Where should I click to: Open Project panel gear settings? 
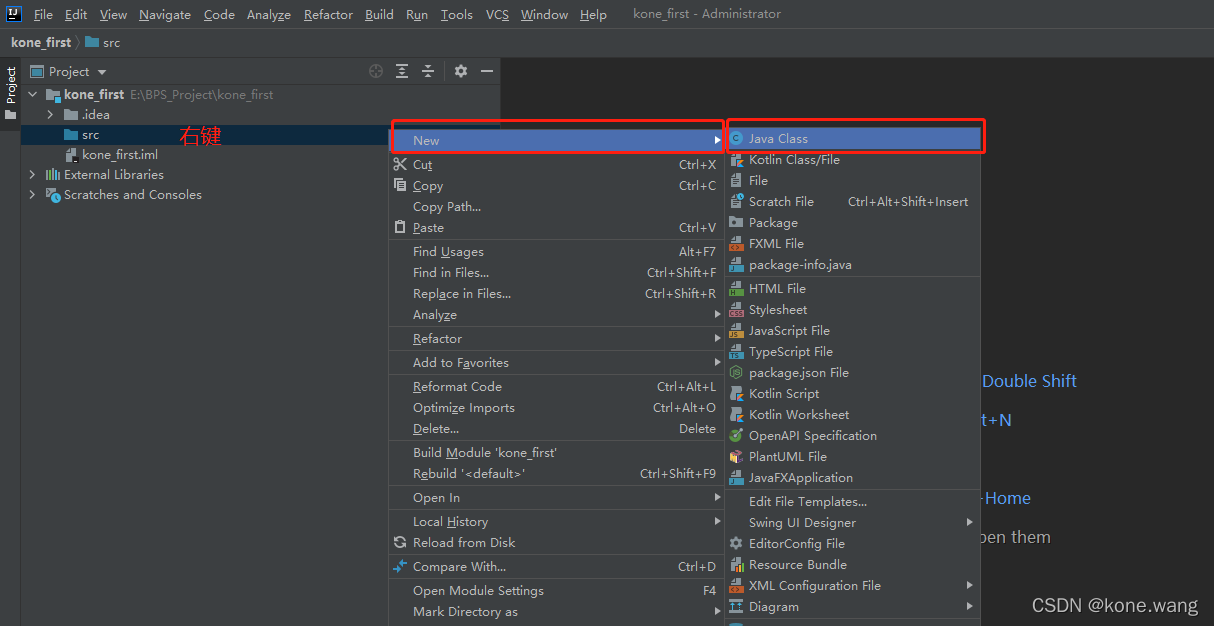pos(461,71)
